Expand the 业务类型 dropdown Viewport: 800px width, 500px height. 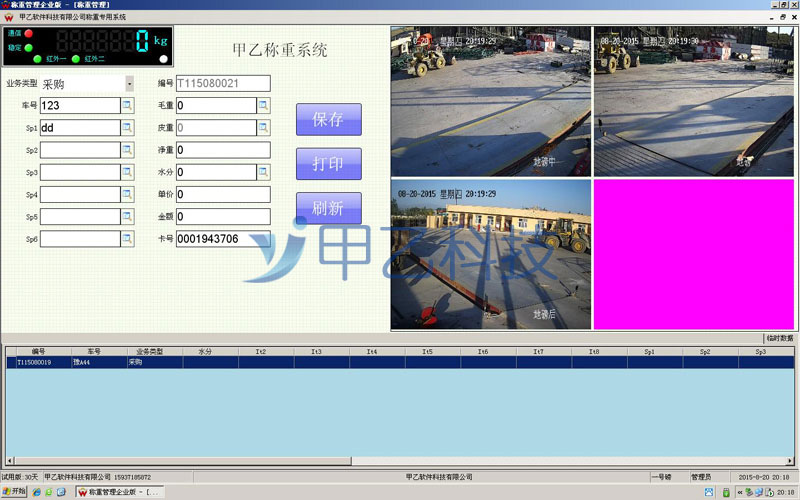pyautogui.click(x=129, y=84)
